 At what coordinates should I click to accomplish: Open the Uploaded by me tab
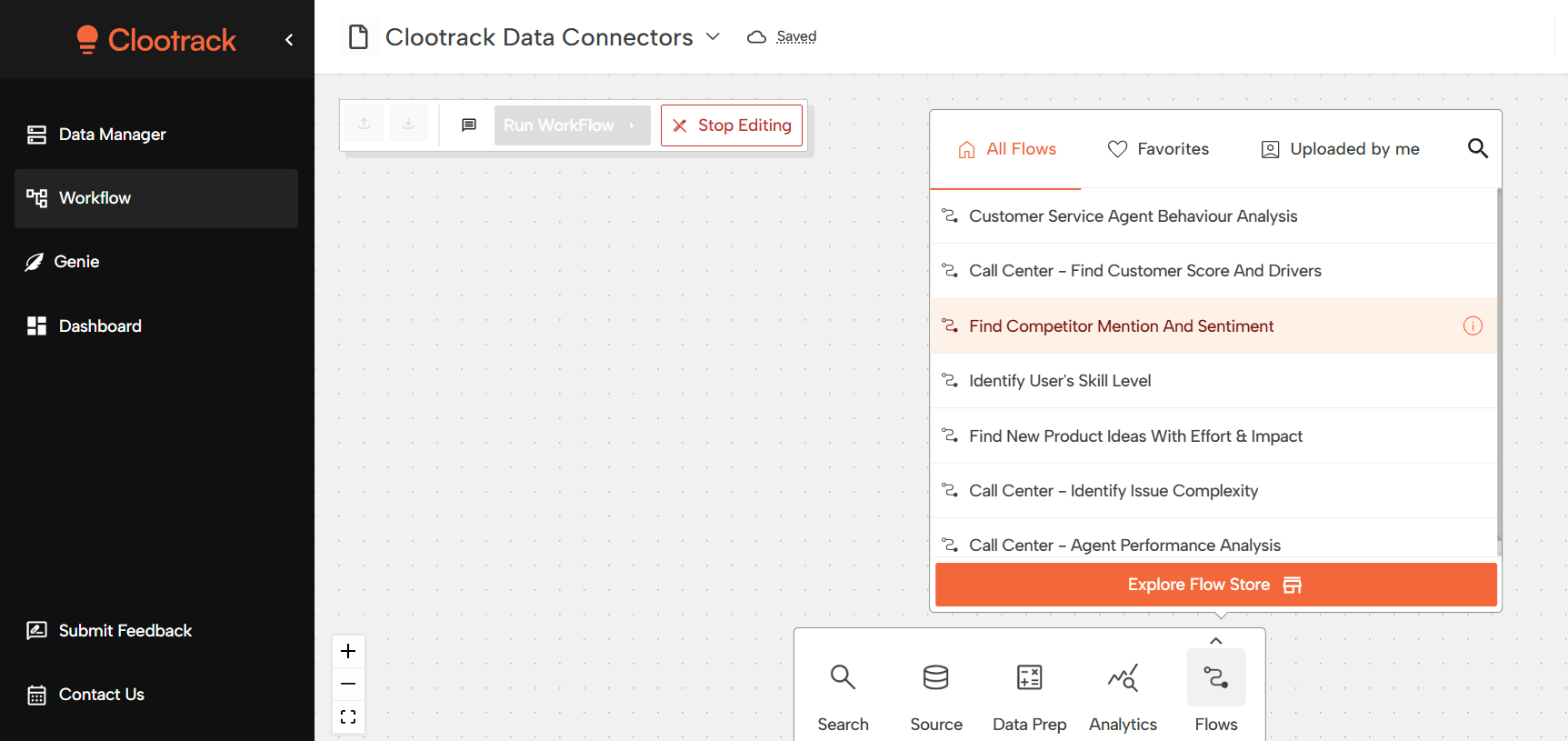tap(1339, 148)
